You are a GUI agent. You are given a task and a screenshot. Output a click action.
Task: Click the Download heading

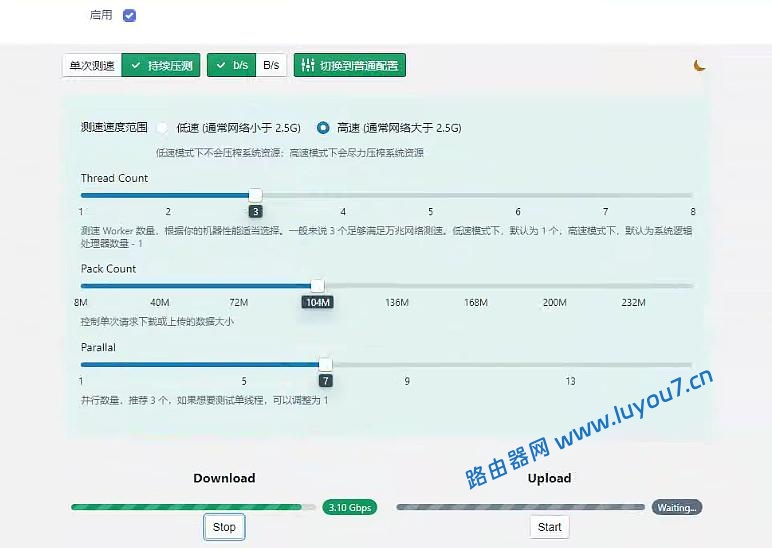[224, 478]
